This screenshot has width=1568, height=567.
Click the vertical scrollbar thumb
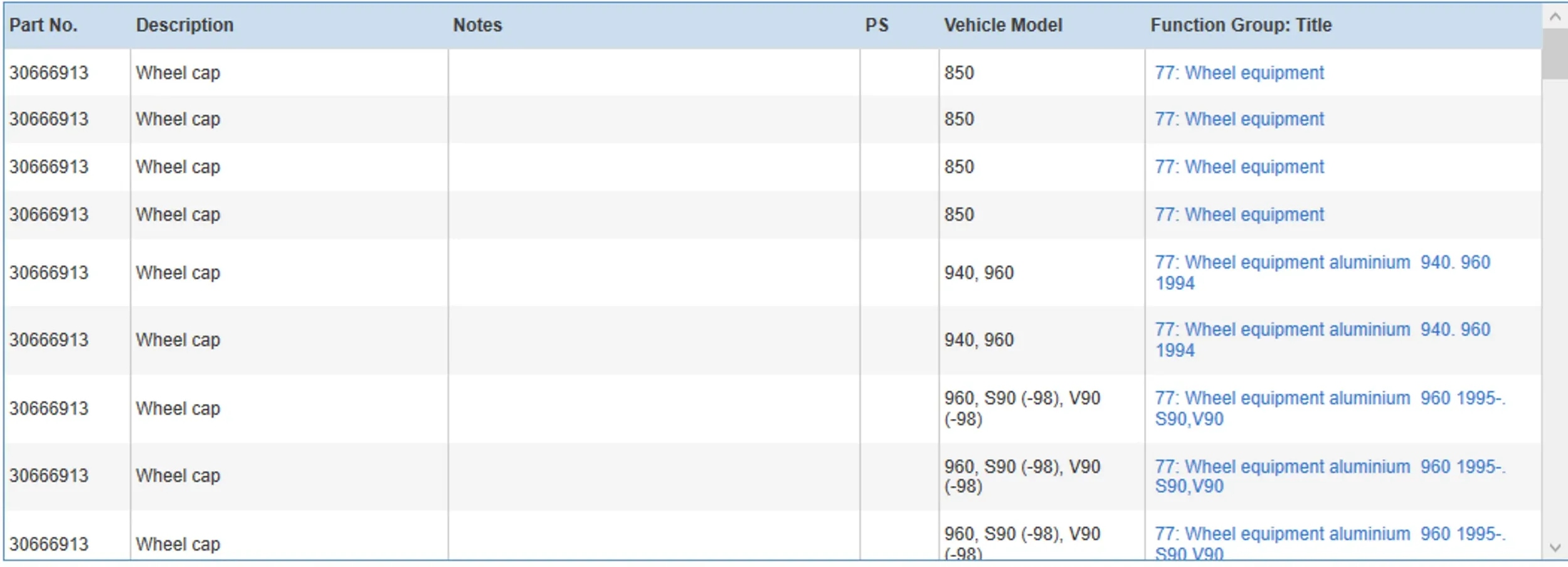pos(1555,54)
